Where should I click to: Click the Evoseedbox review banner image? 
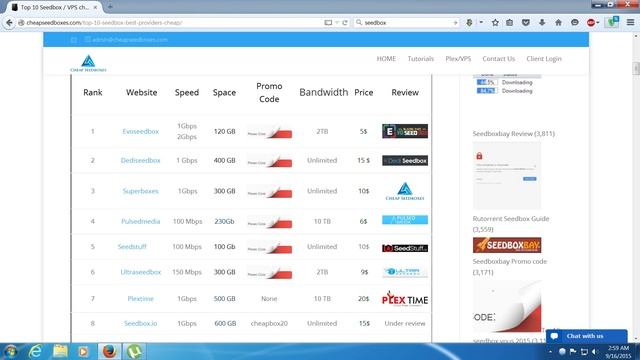click(405, 131)
